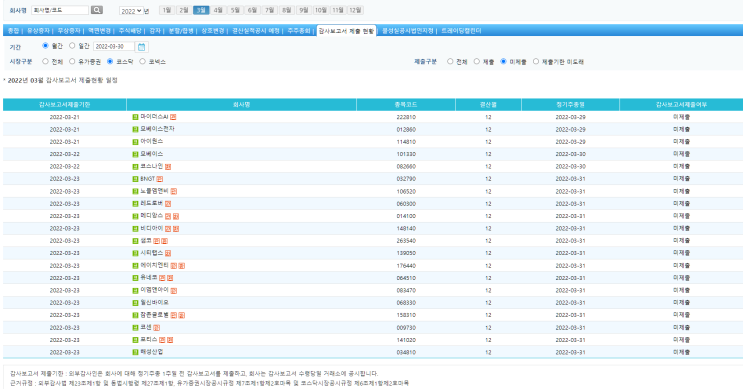Image resolution: width=743 pixels, height=389 pixels.
Task: Click the green icon beside 모베이스전자
Action: (x=135, y=129)
